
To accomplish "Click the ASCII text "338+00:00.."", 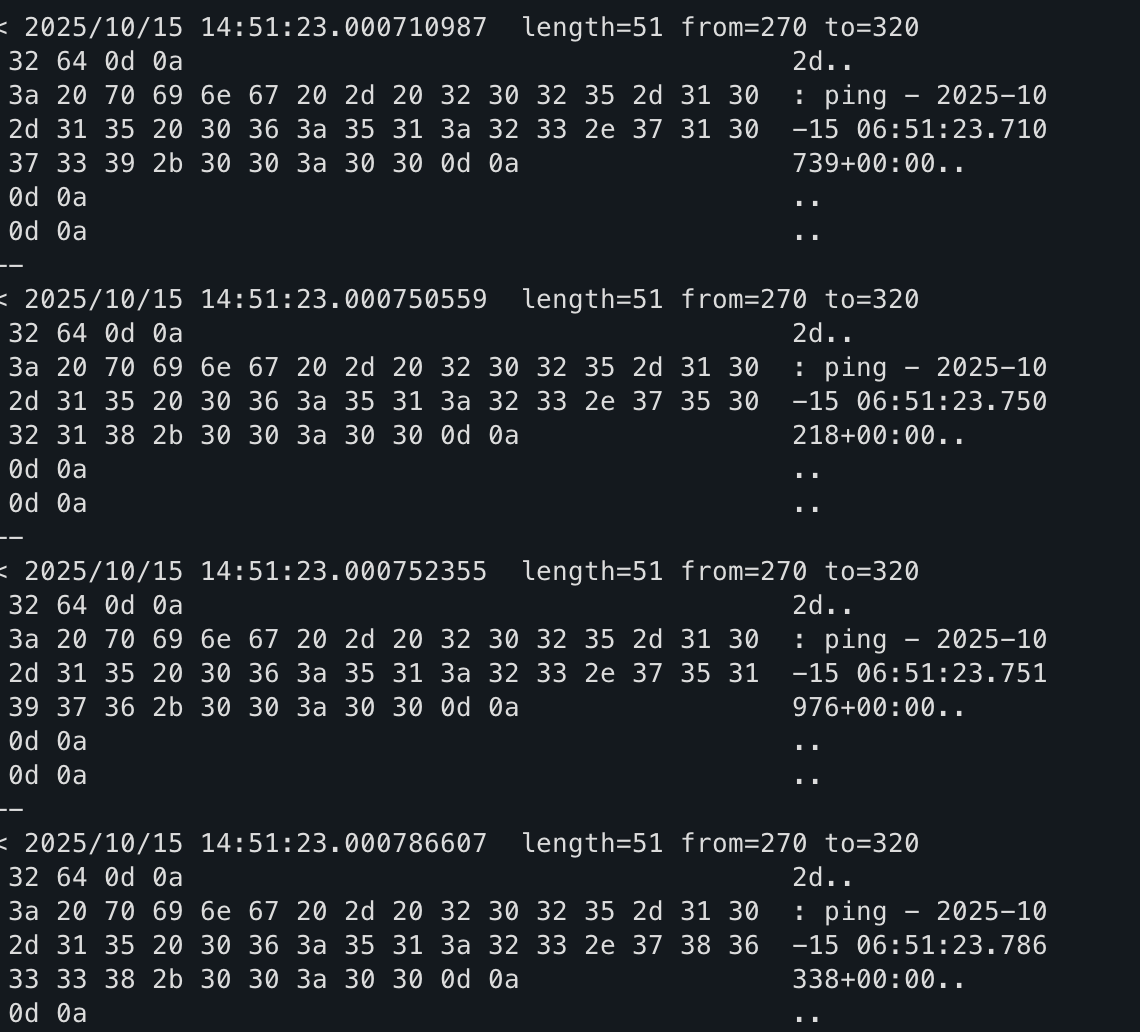I will tap(879, 979).
